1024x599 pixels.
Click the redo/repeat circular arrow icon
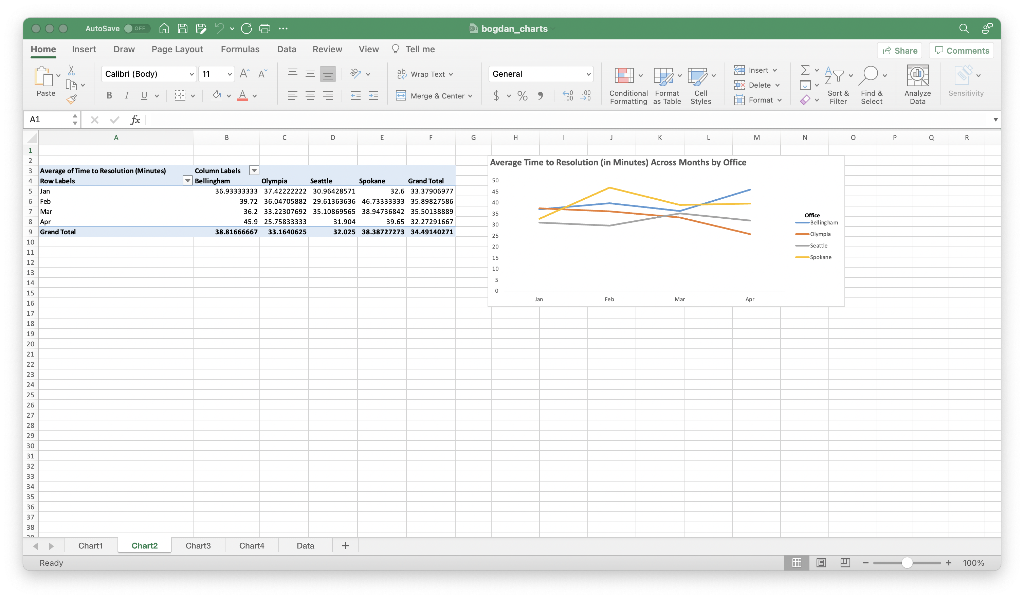[x=246, y=28]
